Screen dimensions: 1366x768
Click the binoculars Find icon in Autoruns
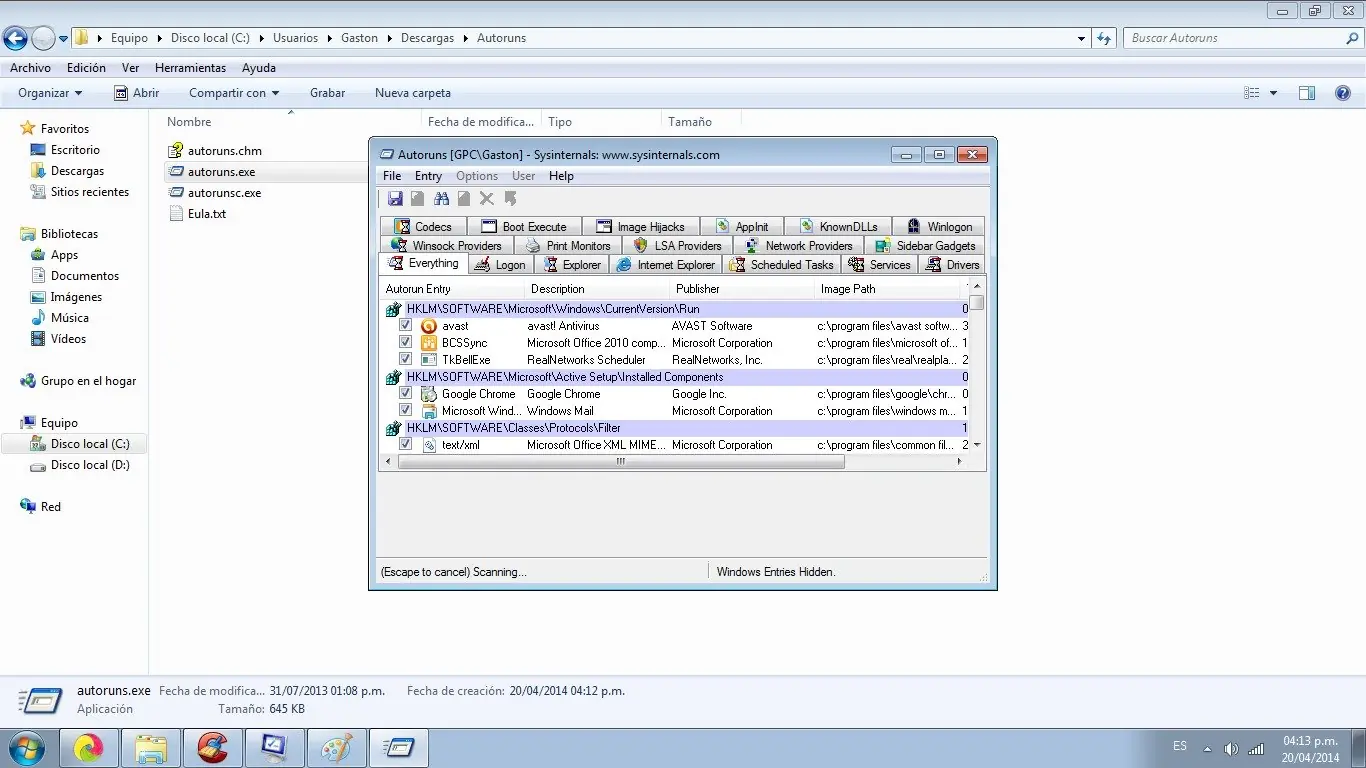[x=441, y=199]
